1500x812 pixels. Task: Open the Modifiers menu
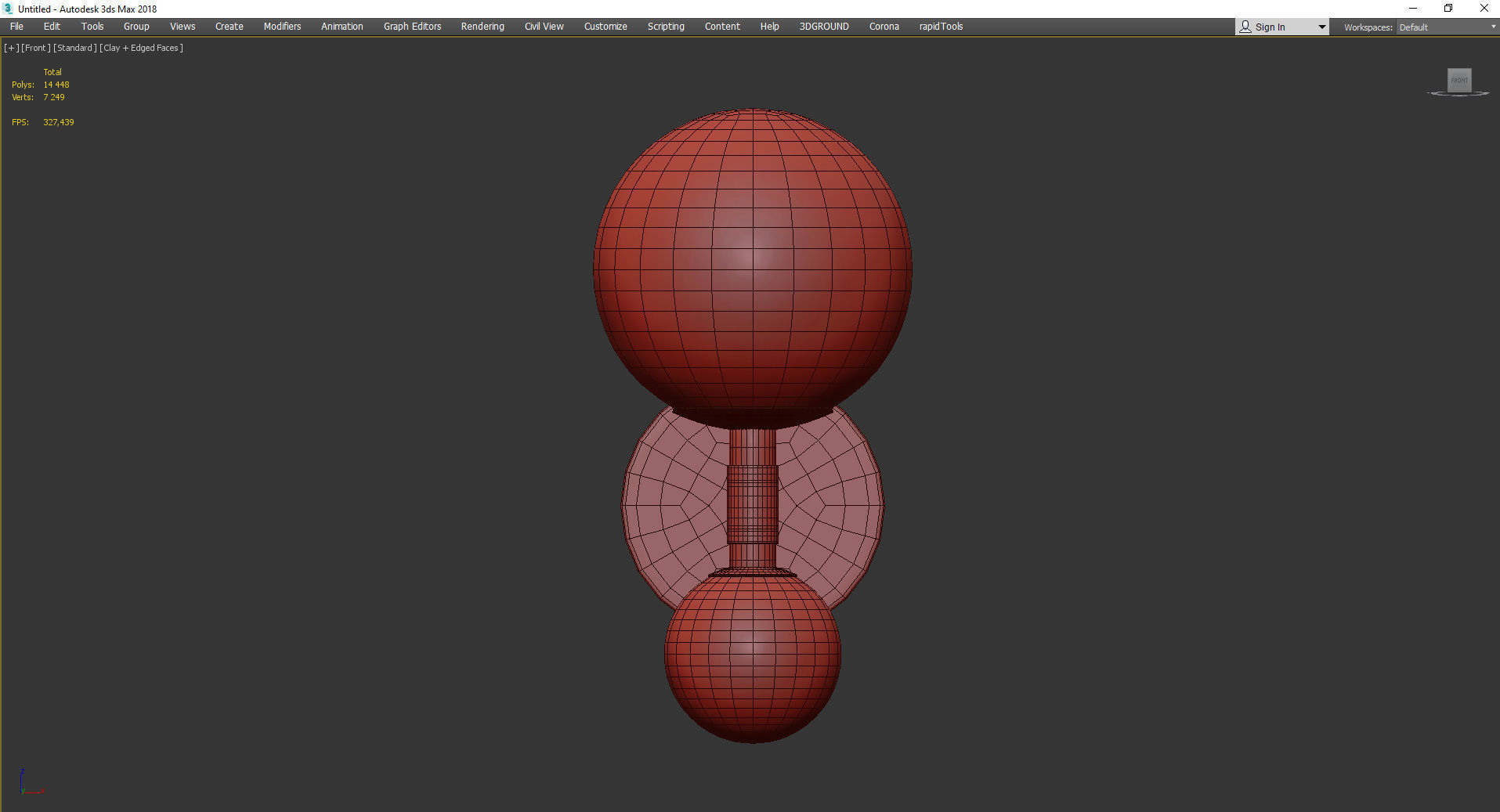(282, 27)
